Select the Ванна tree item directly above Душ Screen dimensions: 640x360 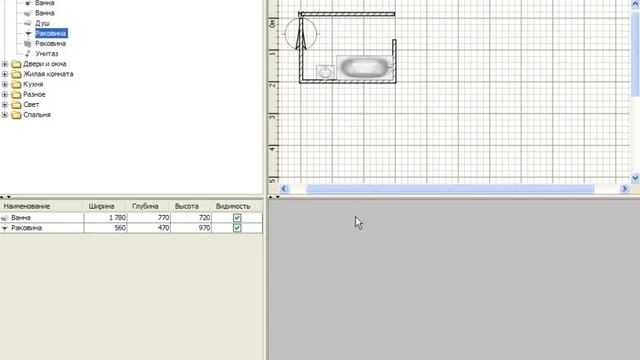[x=45, y=13]
